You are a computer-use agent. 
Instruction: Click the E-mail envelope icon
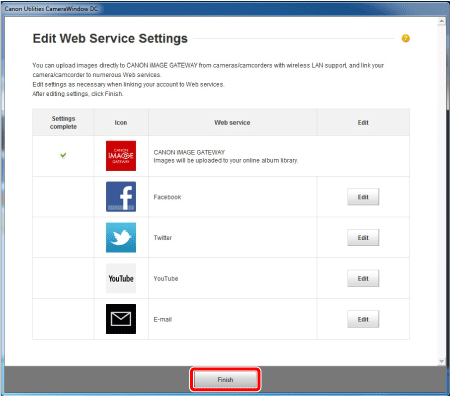pos(121,319)
